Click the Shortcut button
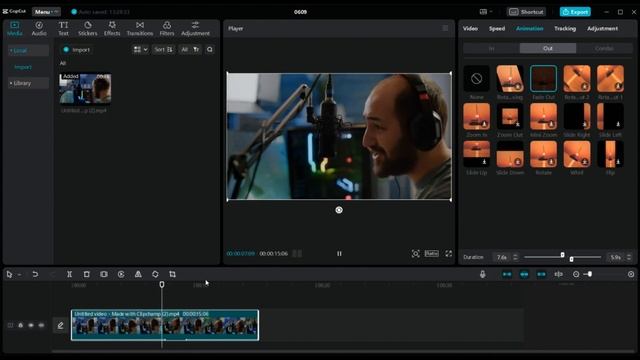The height and width of the screenshot is (360, 640). (526, 12)
